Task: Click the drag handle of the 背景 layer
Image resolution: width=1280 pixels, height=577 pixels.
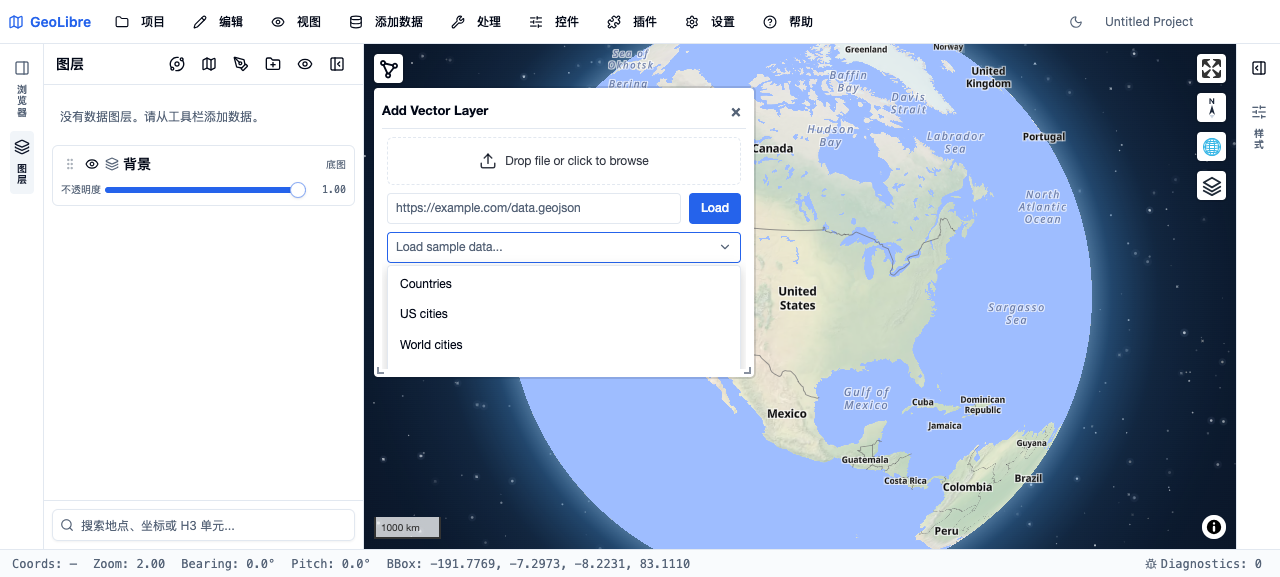Action: click(70, 164)
